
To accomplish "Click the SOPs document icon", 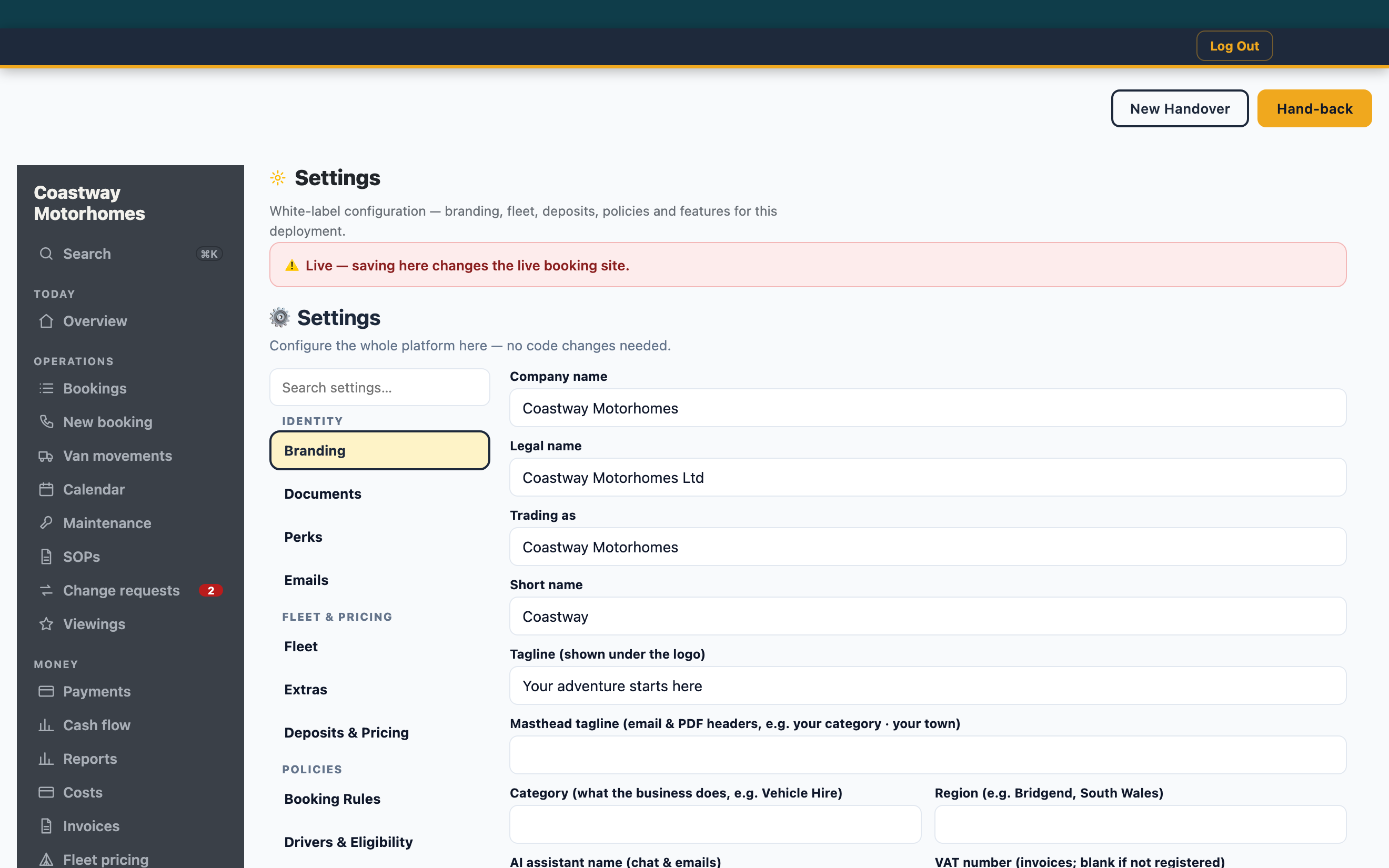I will point(46,557).
